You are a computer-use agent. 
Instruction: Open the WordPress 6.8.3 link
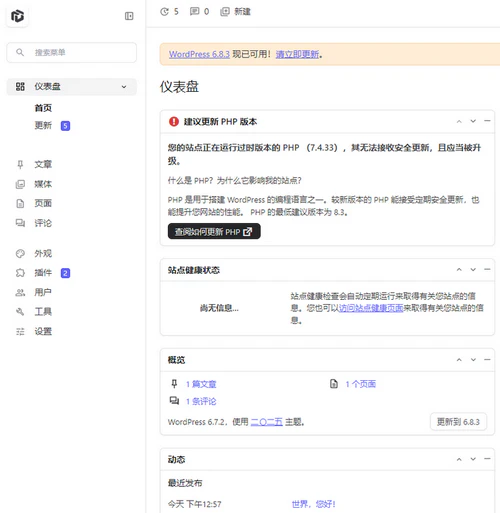[x=199, y=54]
